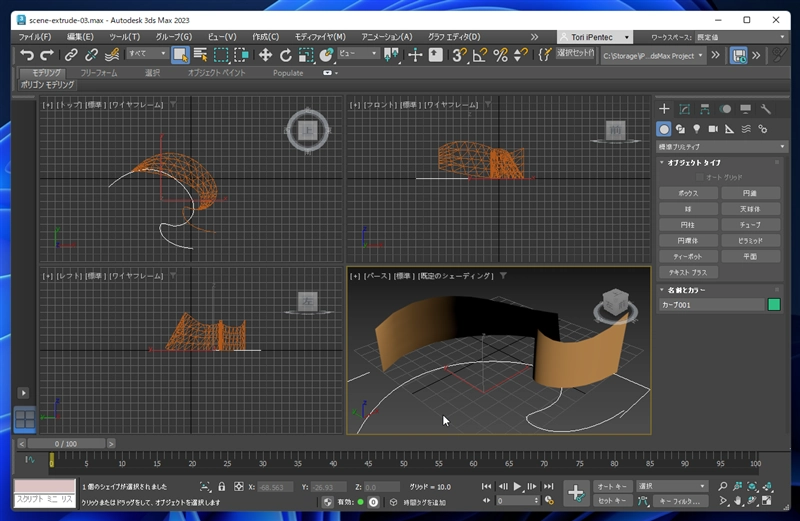Open the Select by Name list icon
800x521 pixels.
click(x=201, y=55)
